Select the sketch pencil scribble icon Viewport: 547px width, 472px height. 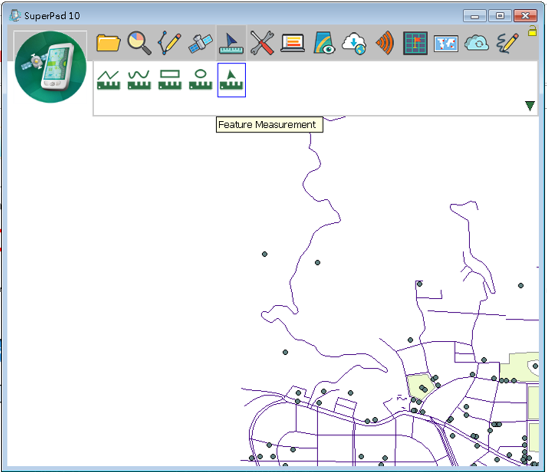click(507, 43)
